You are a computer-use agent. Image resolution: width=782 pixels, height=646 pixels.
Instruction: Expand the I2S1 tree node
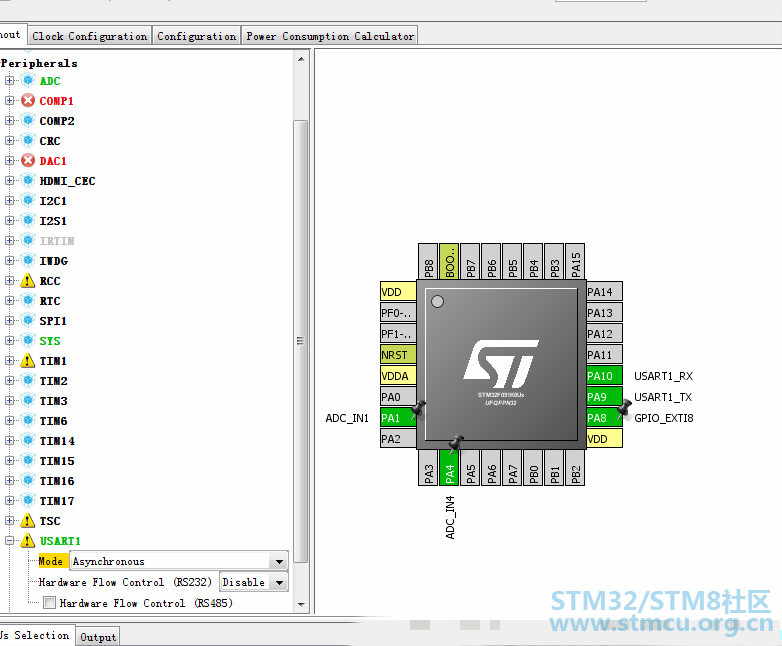pyautogui.click(x=9, y=220)
